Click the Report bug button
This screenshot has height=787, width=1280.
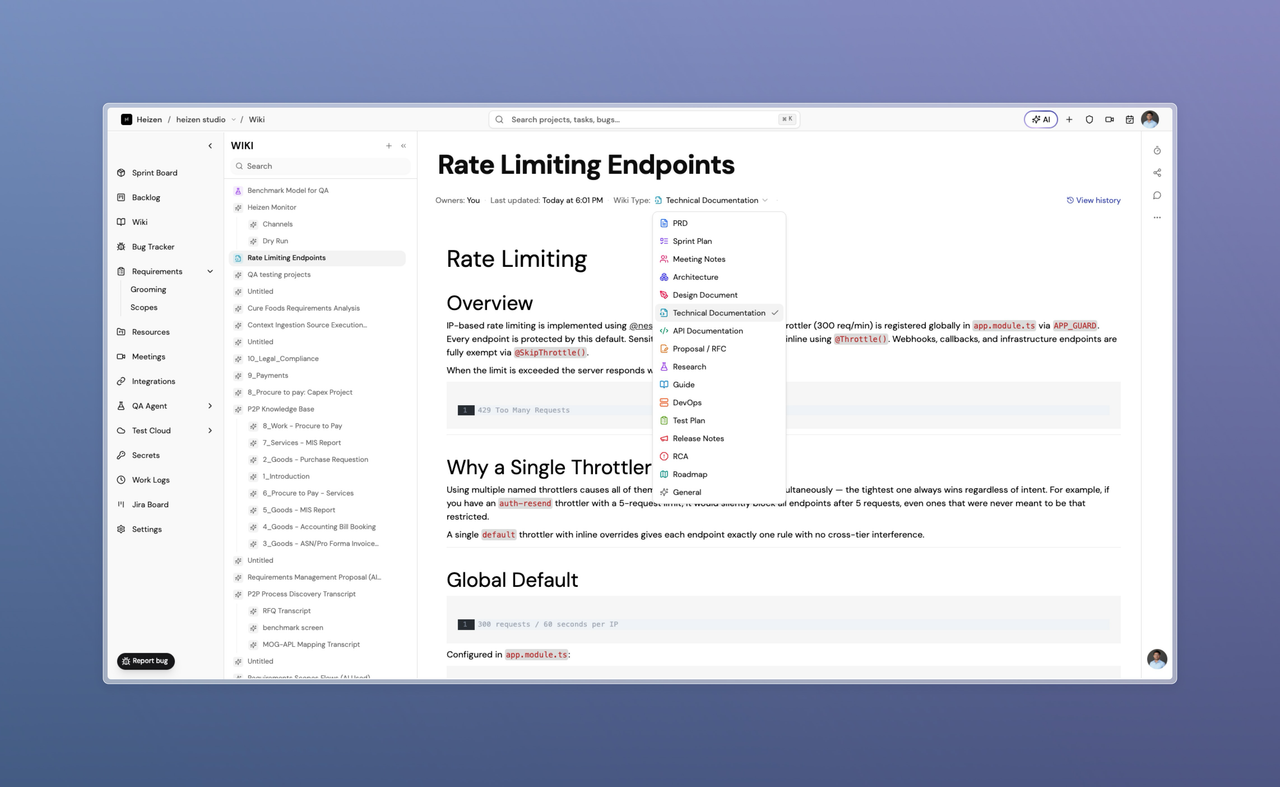[145, 661]
